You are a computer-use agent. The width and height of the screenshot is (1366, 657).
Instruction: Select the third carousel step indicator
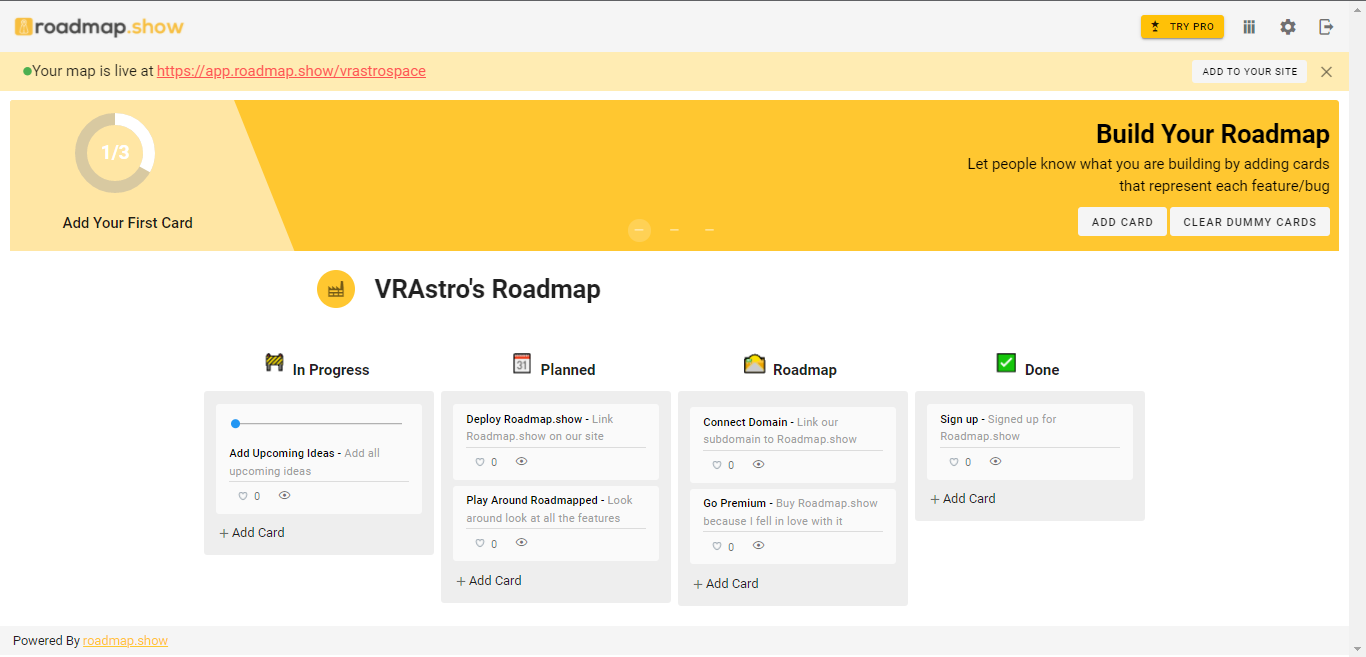coord(709,230)
